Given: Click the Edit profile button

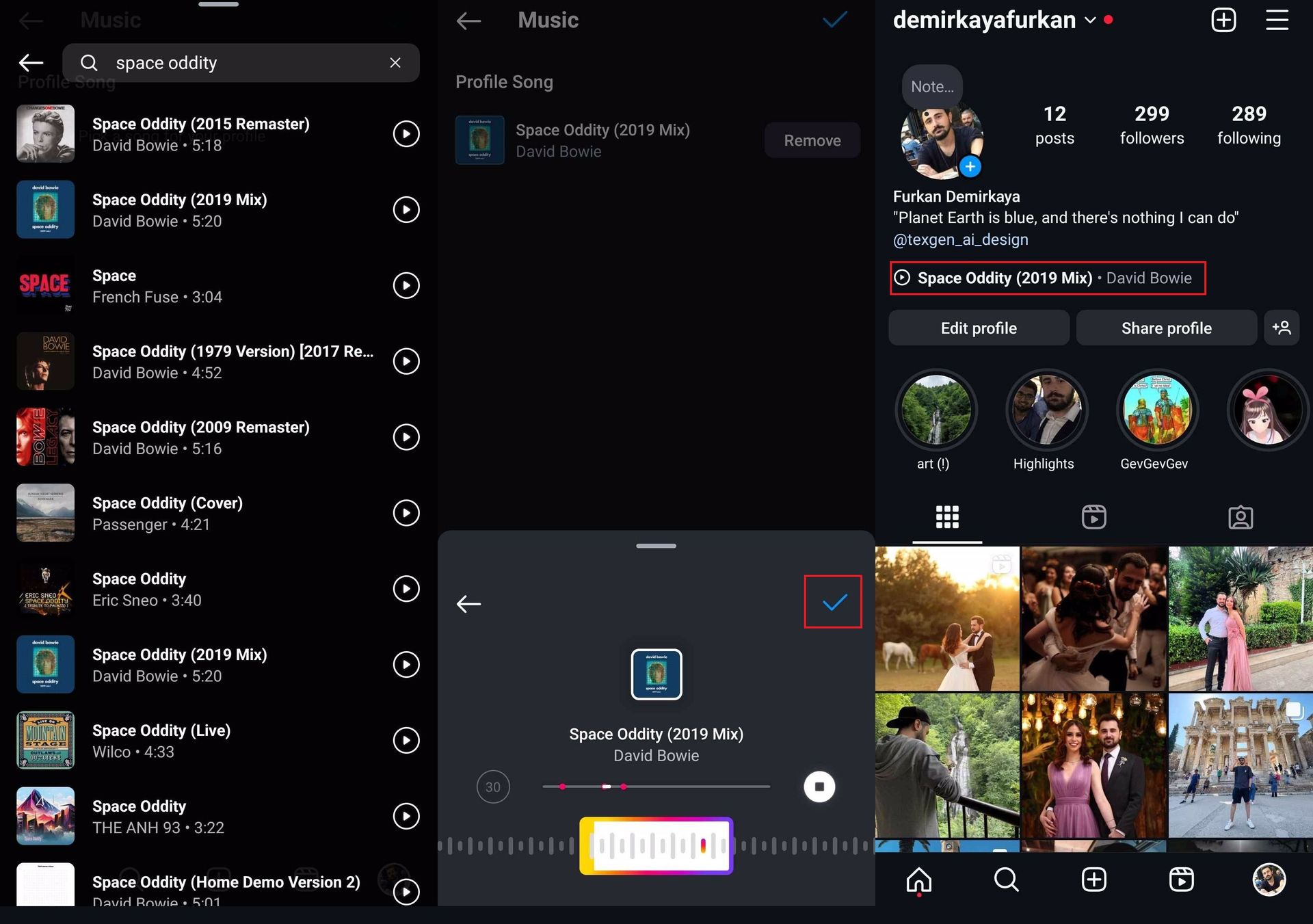Looking at the screenshot, I should [979, 328].
